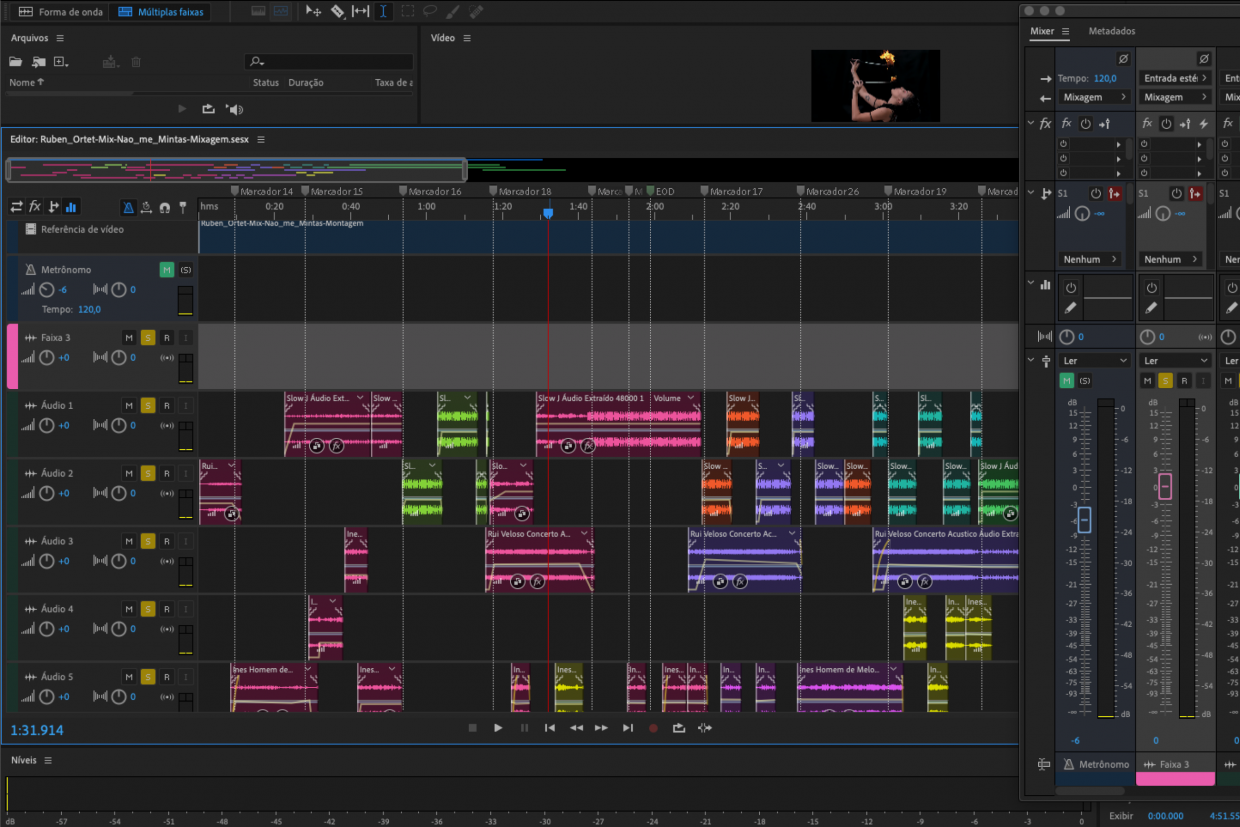Enable the snapping magnet icon
The width and height of the screenshot is (1240, 827).
[x=164, y=206]
